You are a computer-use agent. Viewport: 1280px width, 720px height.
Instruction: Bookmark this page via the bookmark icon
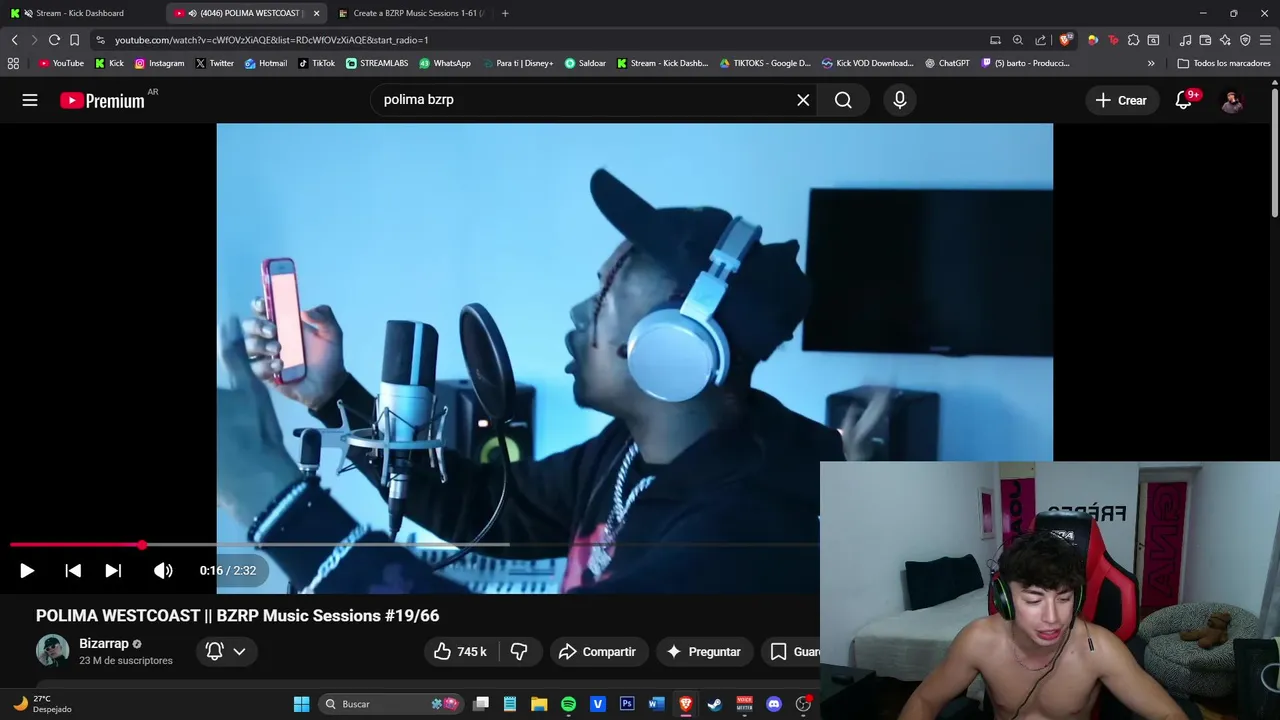74,40
